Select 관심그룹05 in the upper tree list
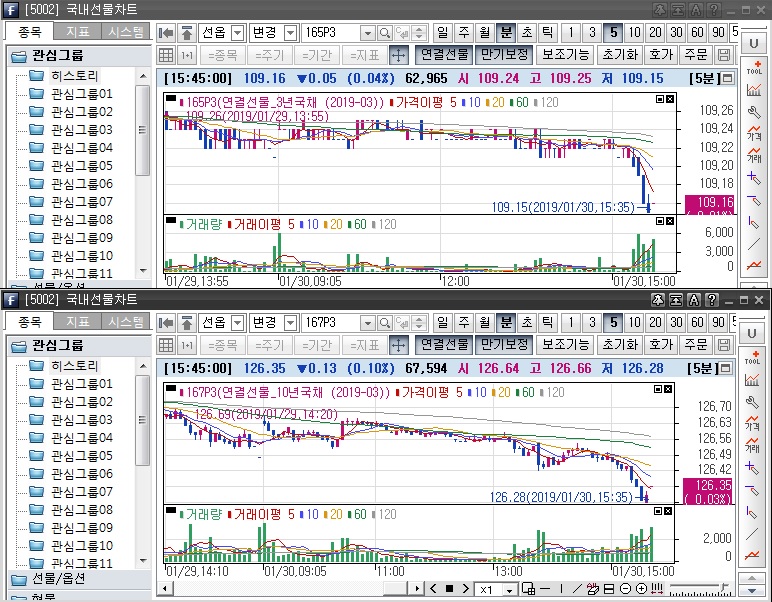 pyautogui.click(x=81, y=166)
